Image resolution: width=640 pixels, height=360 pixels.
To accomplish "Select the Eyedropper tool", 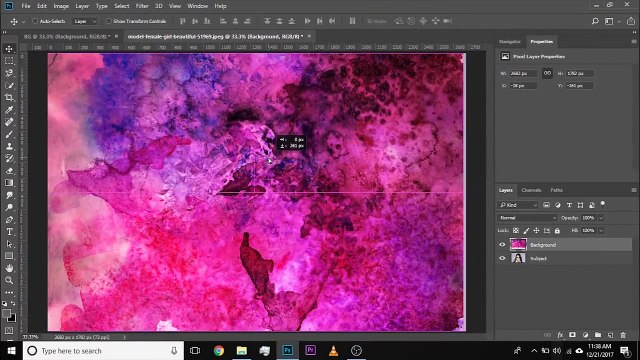I will point(9,110).
